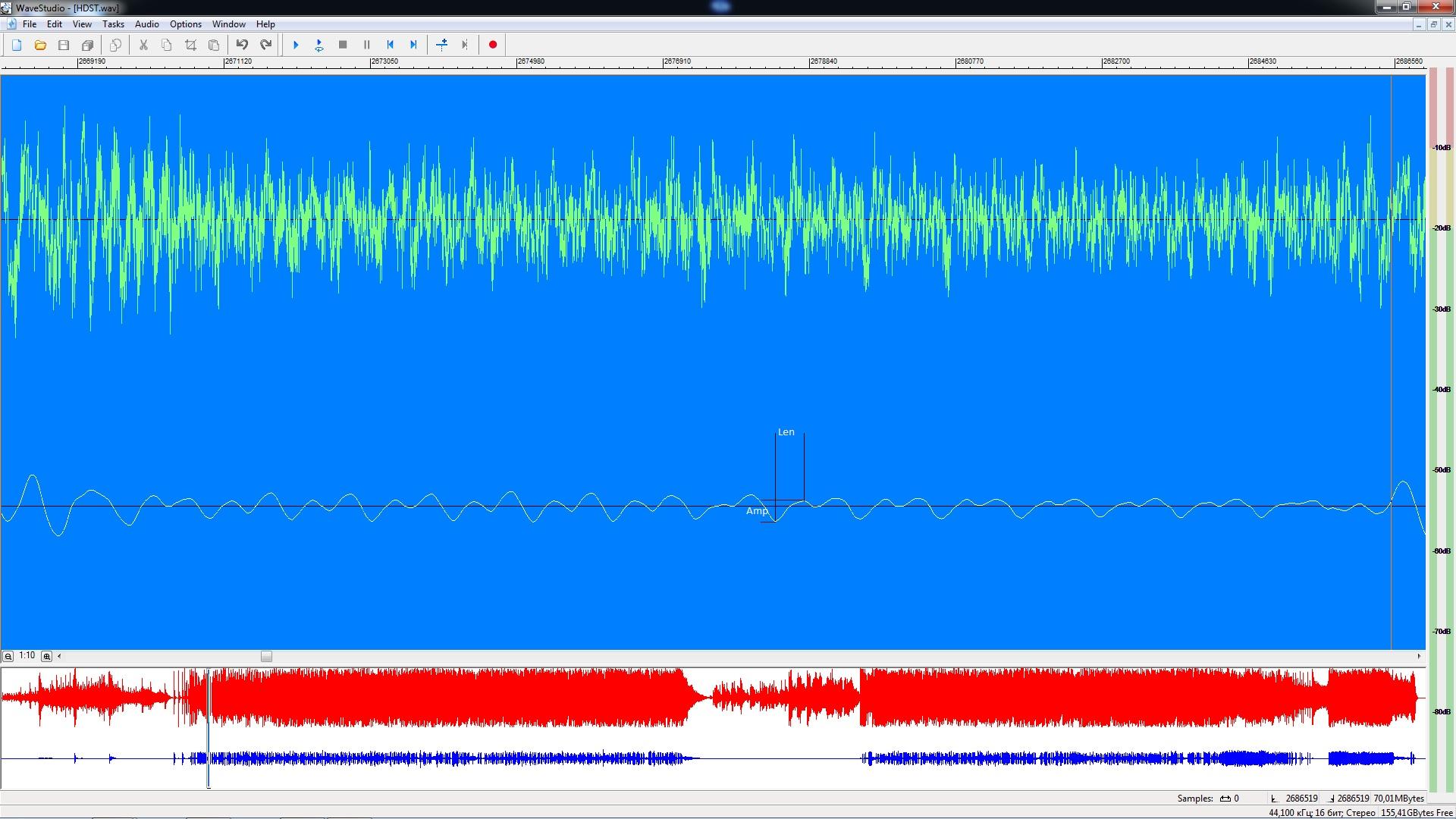Click the blue right channel overview waveform
The image size is (1456, 819).
pos(713,758)
